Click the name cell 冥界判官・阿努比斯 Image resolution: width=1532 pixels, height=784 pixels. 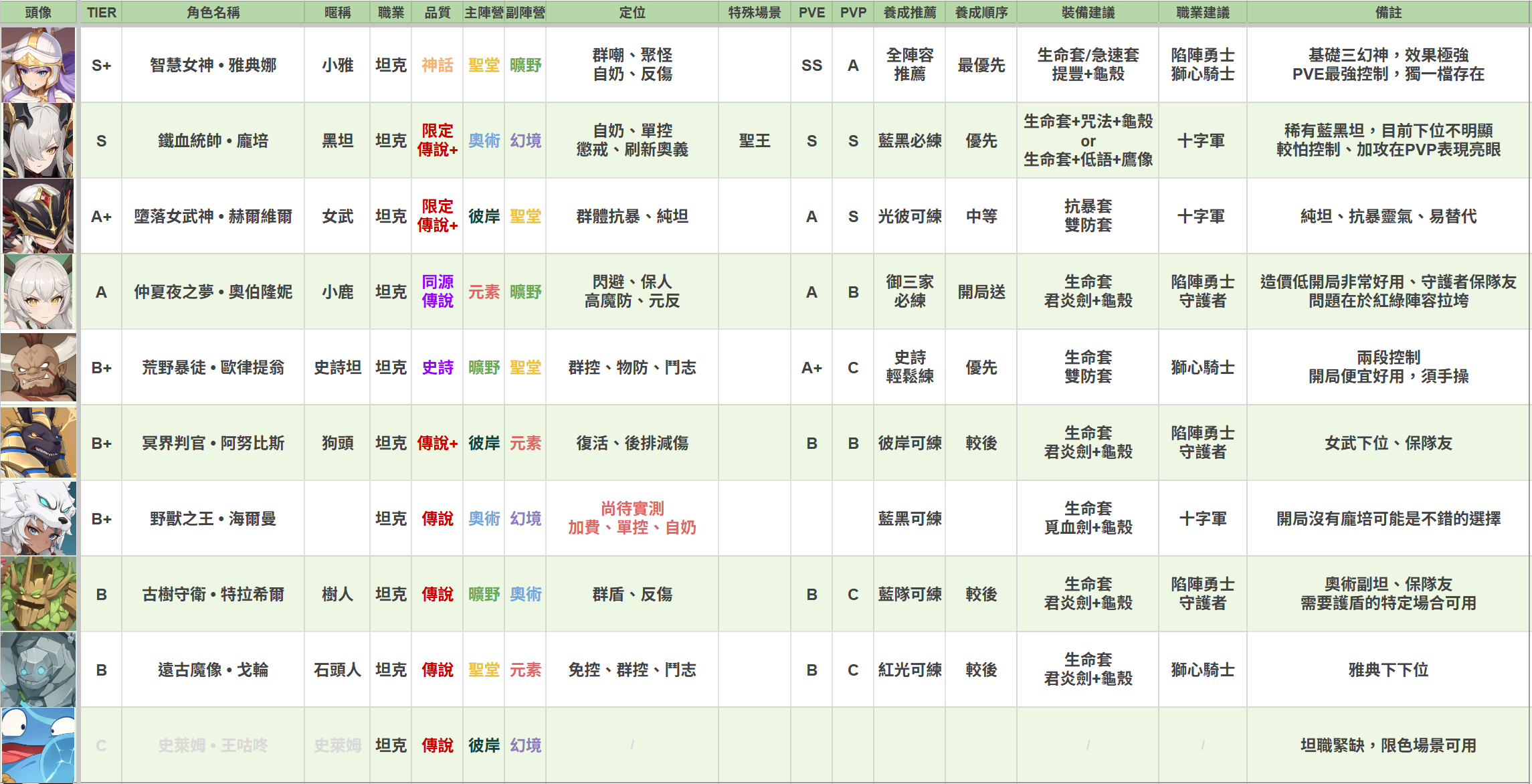click(x=213, y=443)
